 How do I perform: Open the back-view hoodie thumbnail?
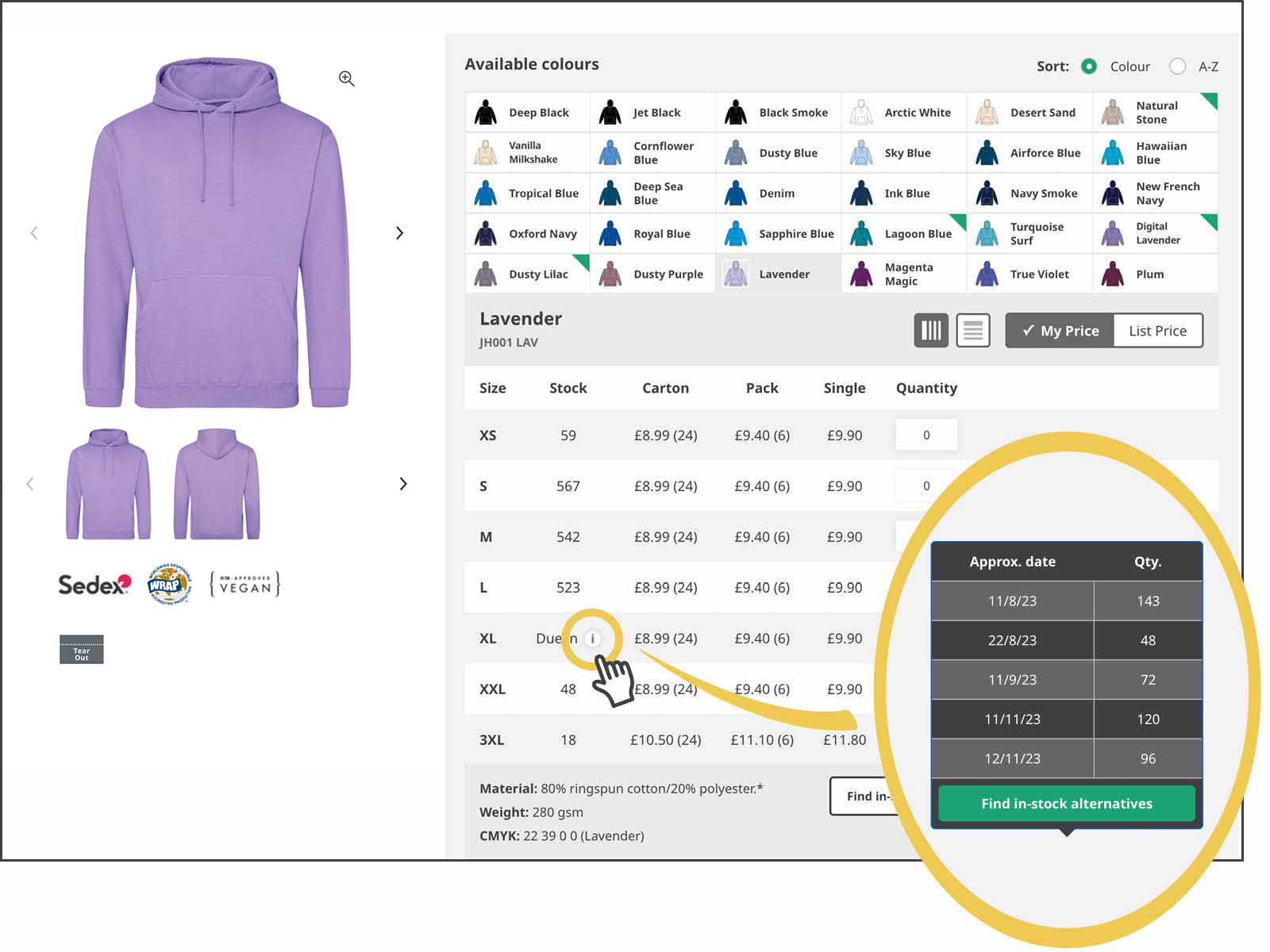tap(217, 484)
